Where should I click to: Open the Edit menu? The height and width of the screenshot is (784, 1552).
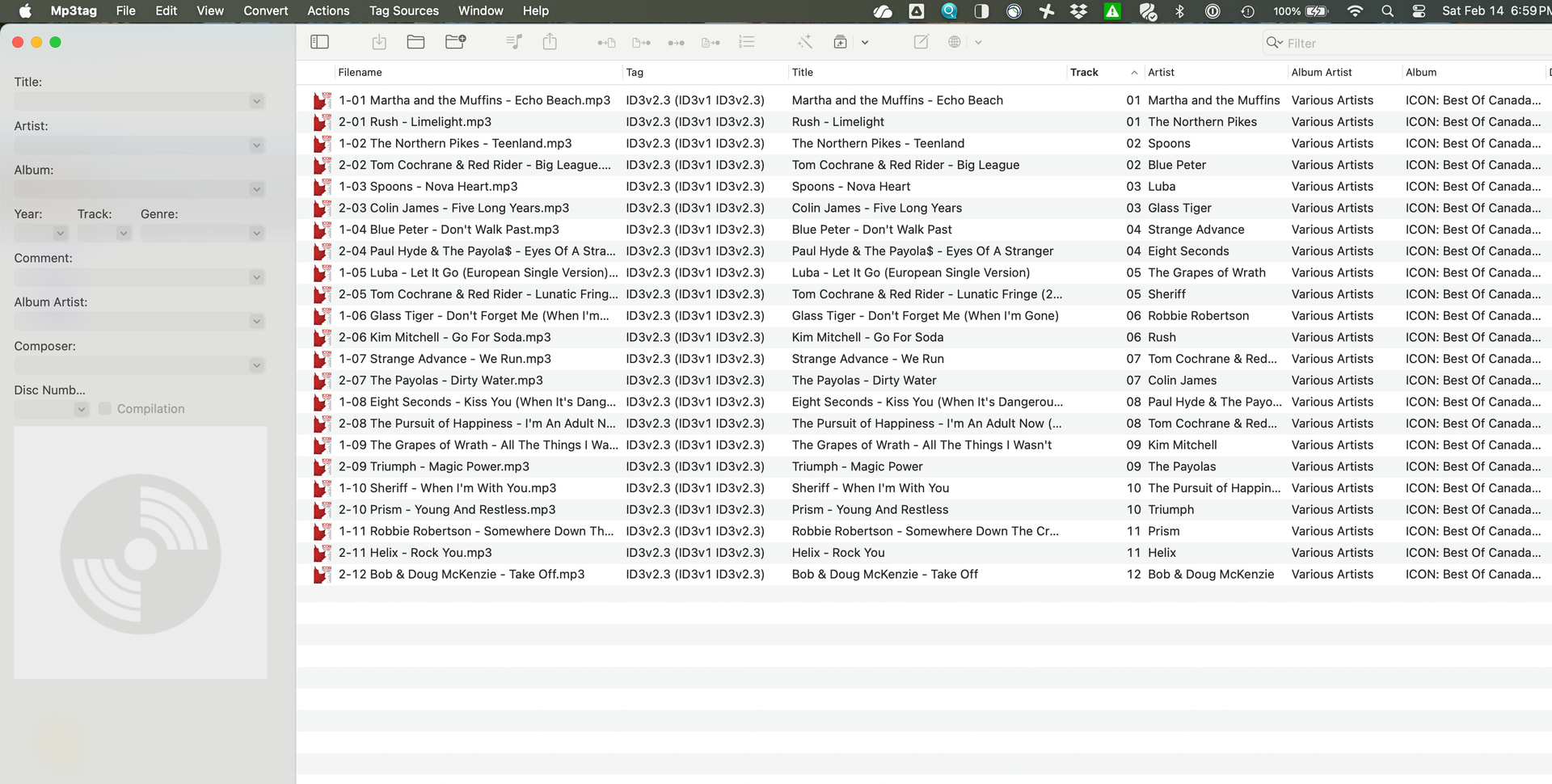click(167, 11)
